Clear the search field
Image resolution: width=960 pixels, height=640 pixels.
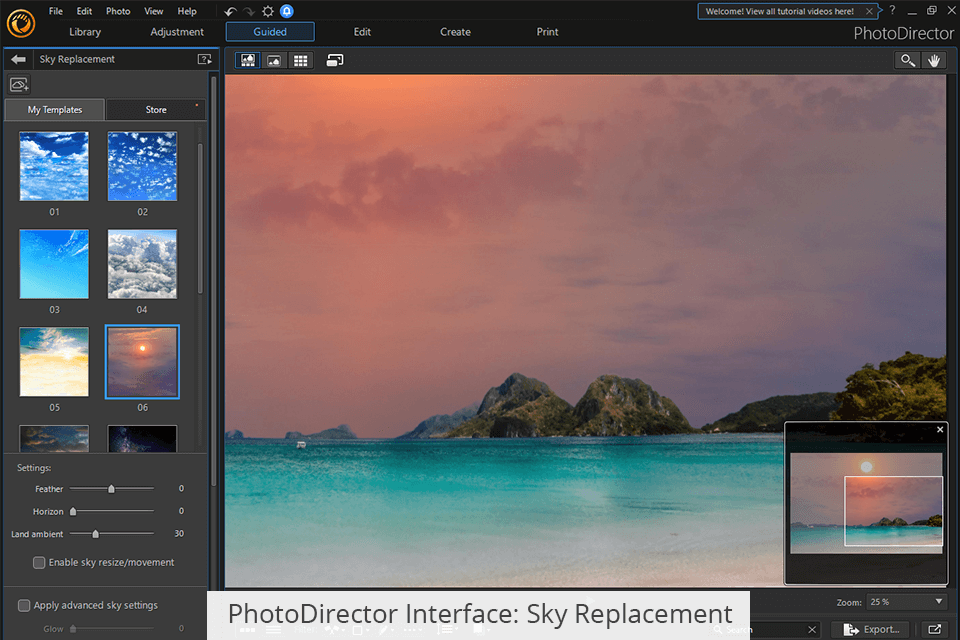point(812,630)
